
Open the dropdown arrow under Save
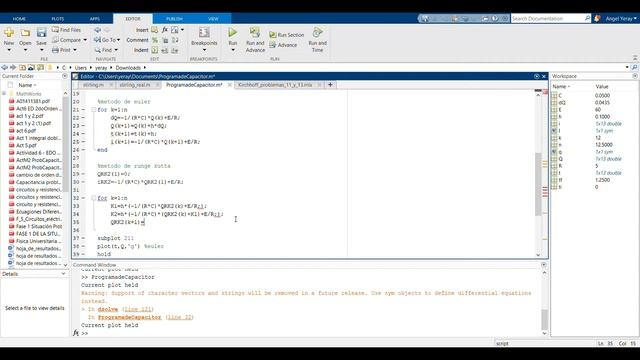click(41, 50)
